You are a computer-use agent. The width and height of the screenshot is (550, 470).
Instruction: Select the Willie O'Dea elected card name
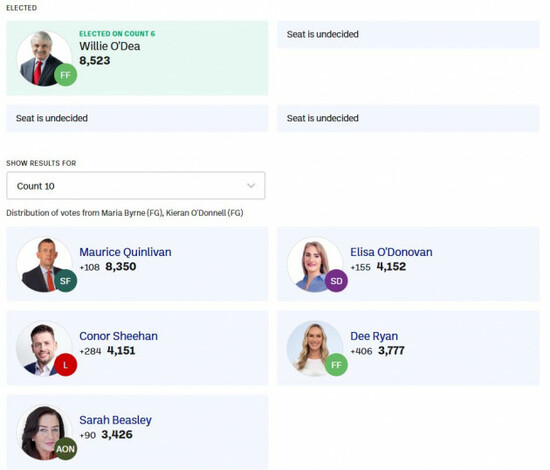109,46
